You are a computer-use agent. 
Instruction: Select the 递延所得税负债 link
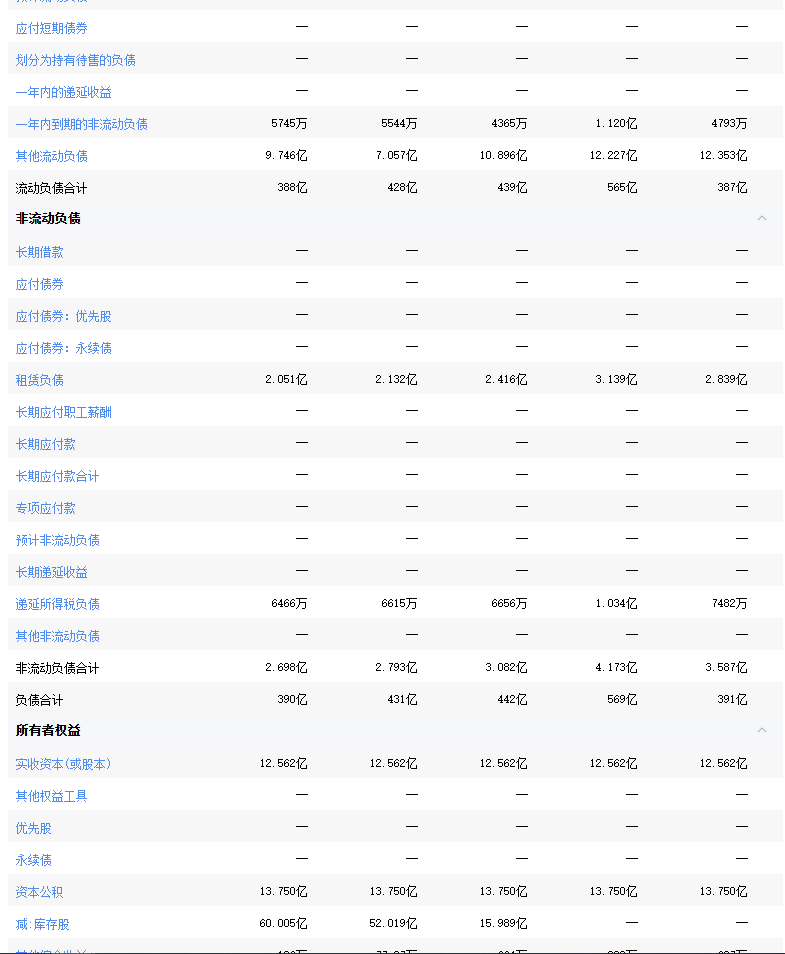coord(57,604)
